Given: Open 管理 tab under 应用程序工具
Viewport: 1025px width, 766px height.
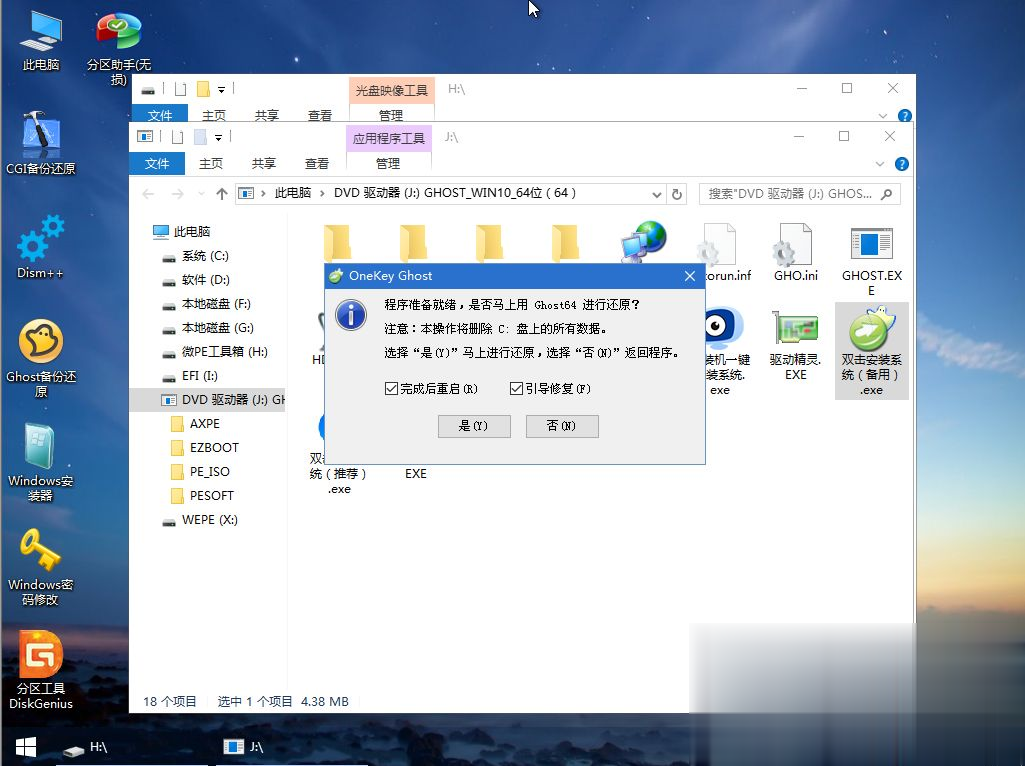Looking at the screenshot, I should (x=388, y=163).
